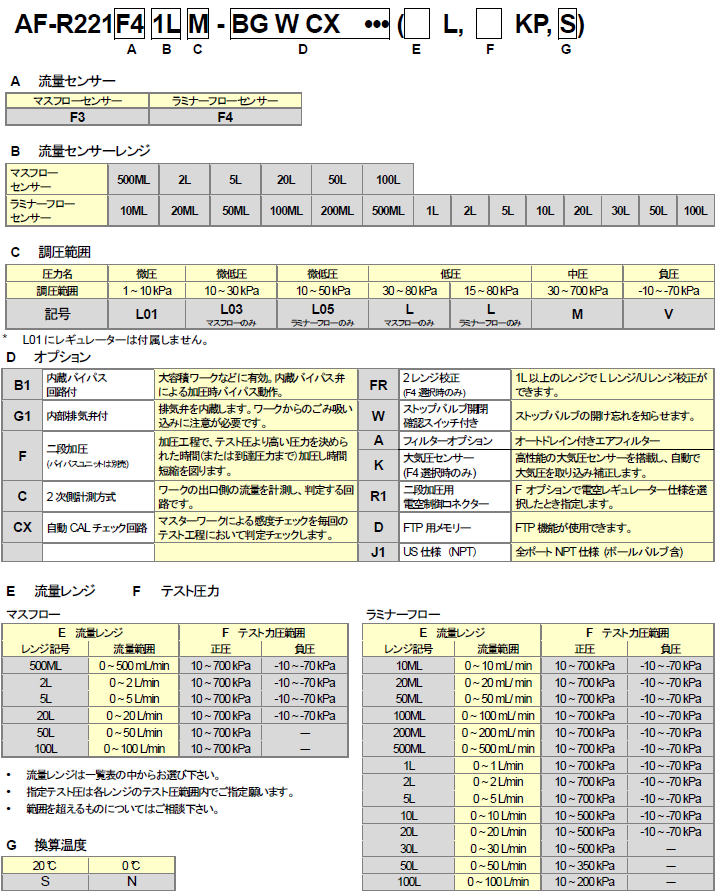Select the 'D オプション' section heading
Image resolution: width=720 pixels, height=896 pixels.
(x=49, y=357)
